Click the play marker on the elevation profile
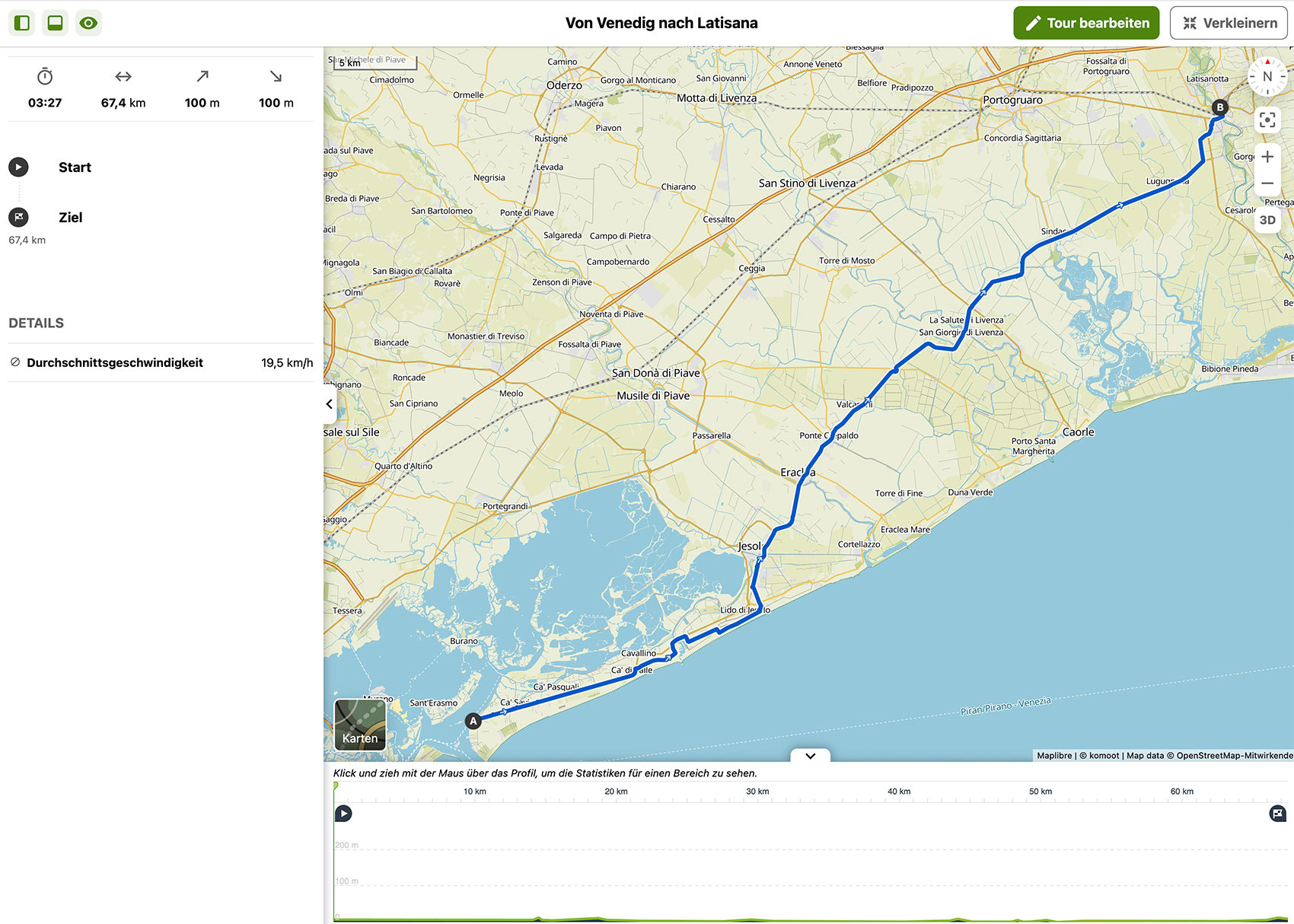 pos(343,814)
